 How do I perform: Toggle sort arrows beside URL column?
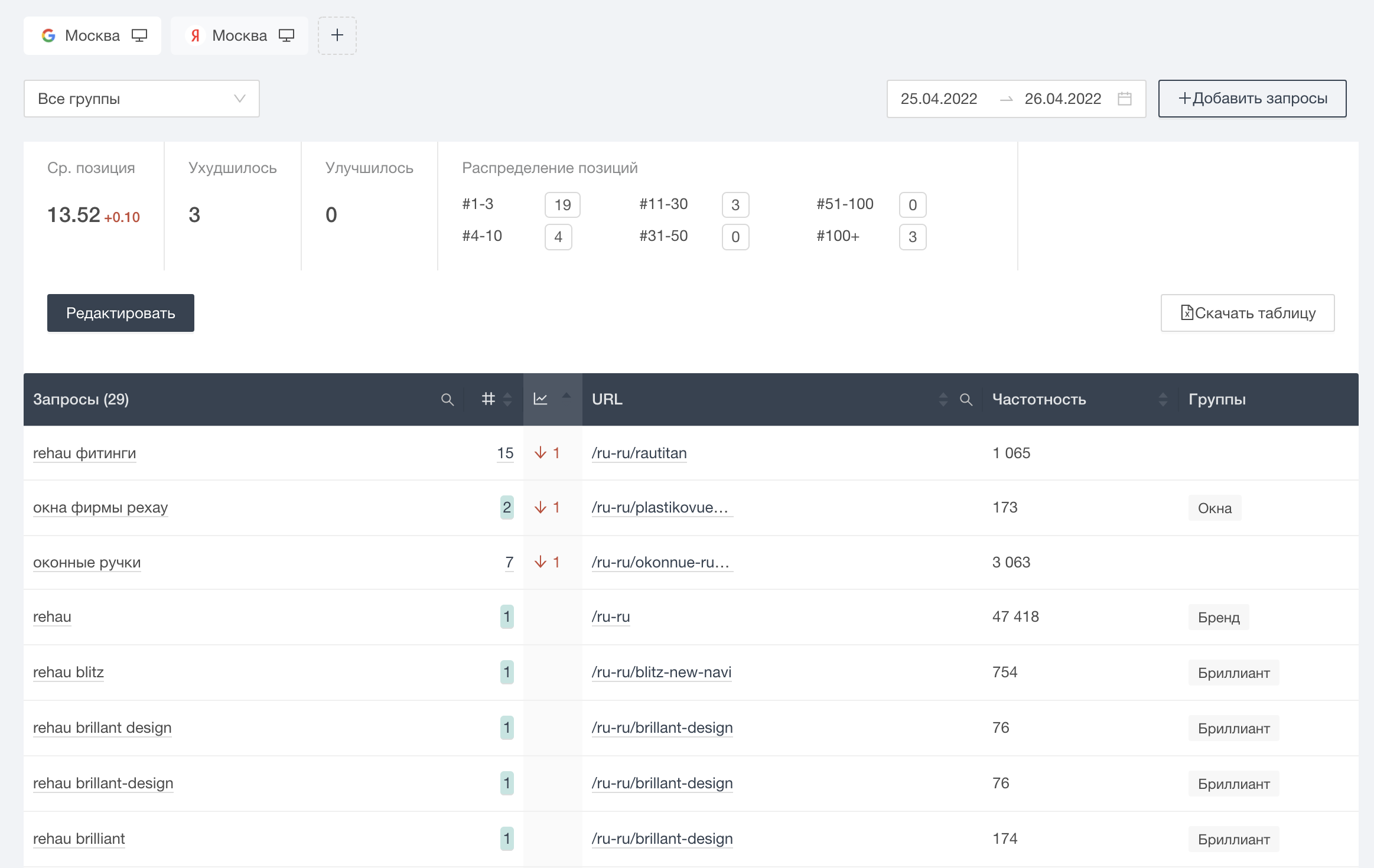943,400
